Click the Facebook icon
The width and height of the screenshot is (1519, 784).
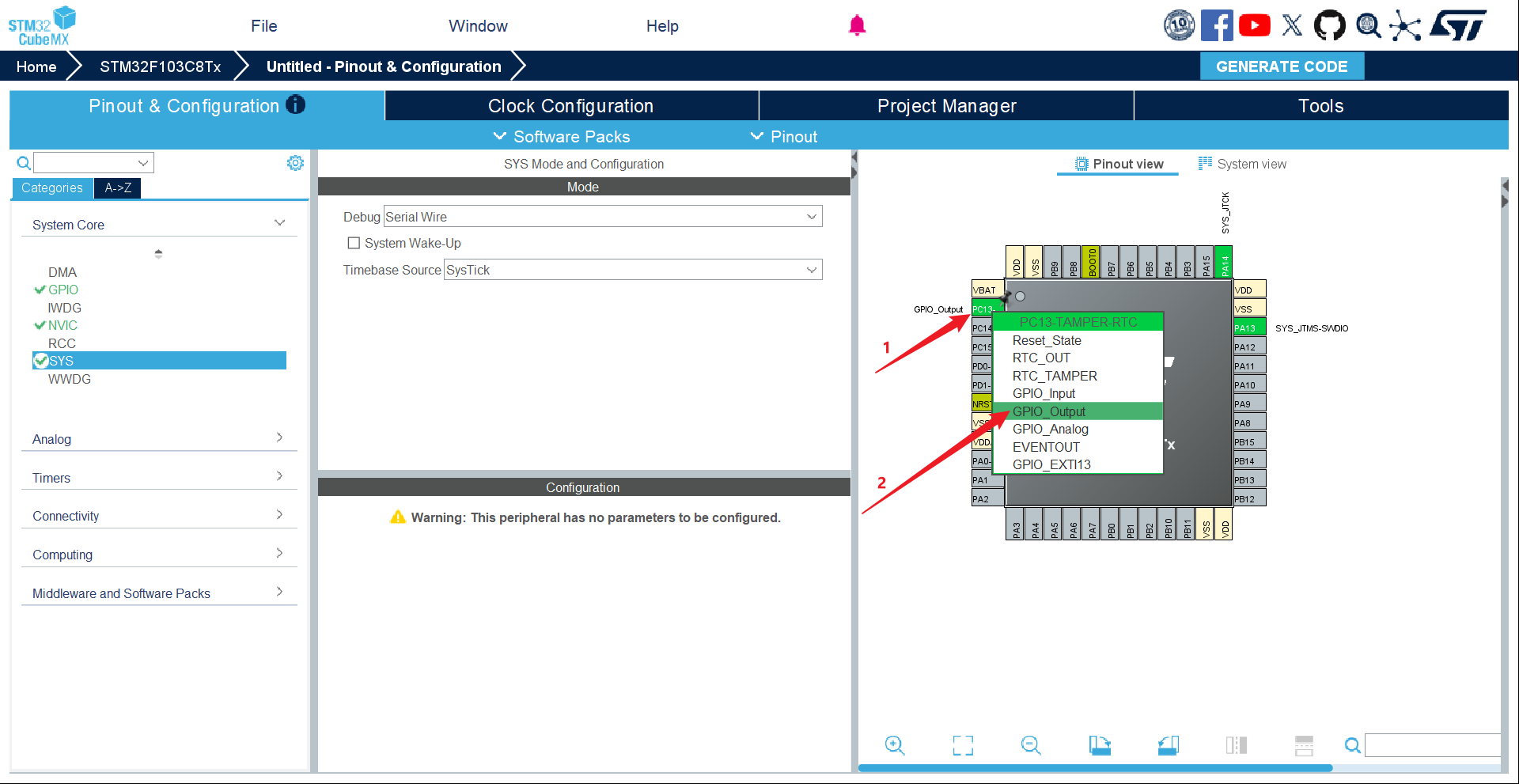point(1217,25)
